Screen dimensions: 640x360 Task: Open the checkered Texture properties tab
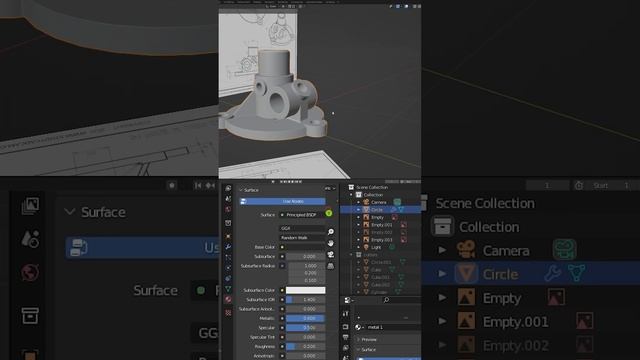pos(228,313)
